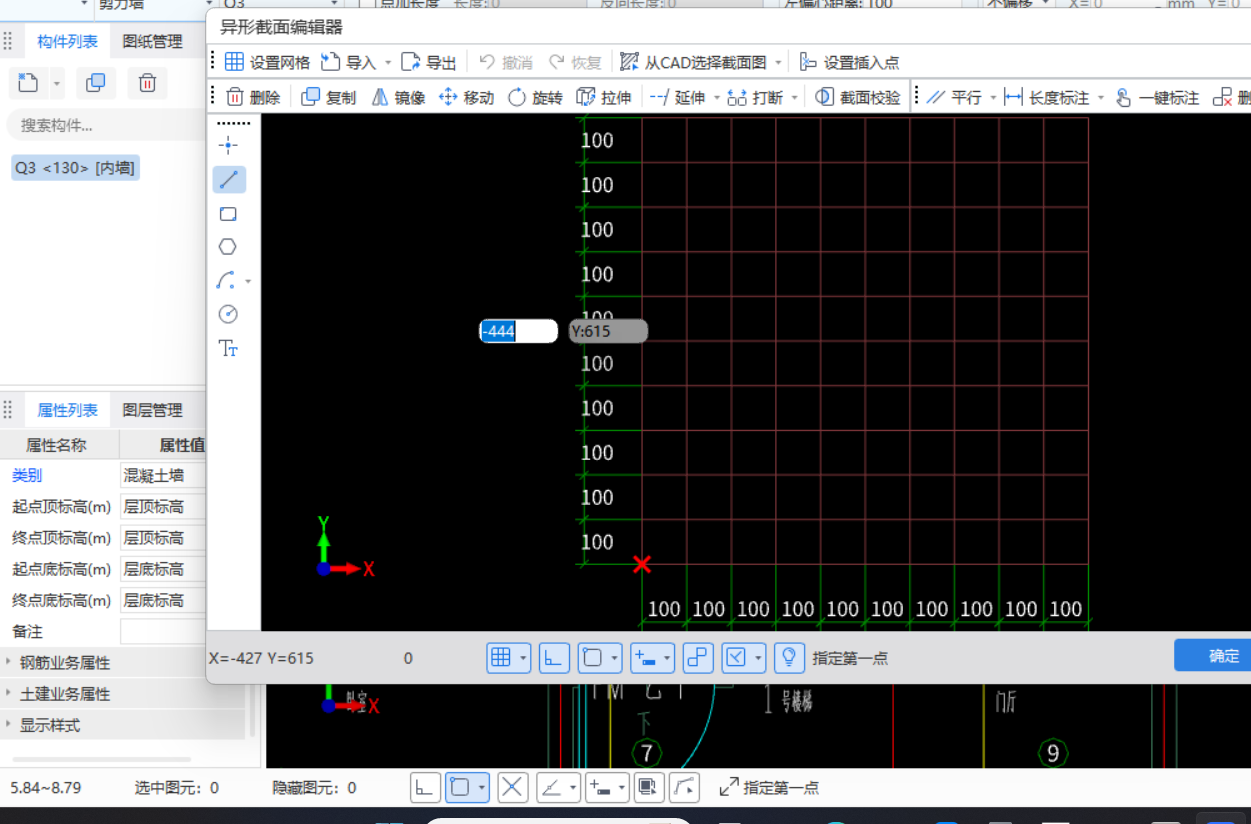Select 长度标注 length dimension tool
The image size is (1251, 824).
point(1047,97)
